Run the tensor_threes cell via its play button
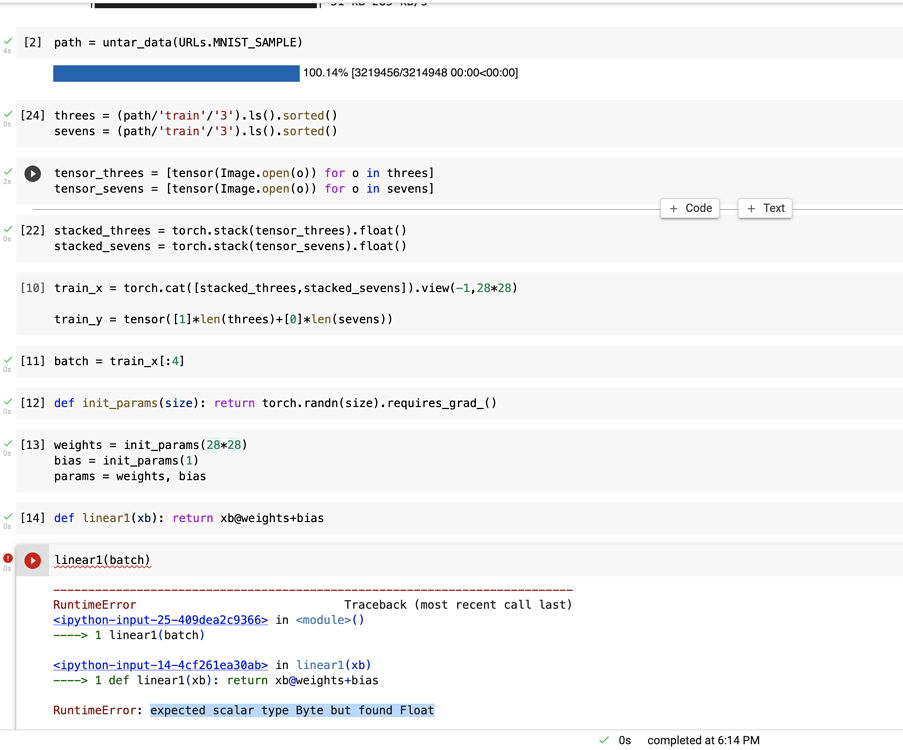The width and height of the screenshot is (903, 750). coord(33,173)
